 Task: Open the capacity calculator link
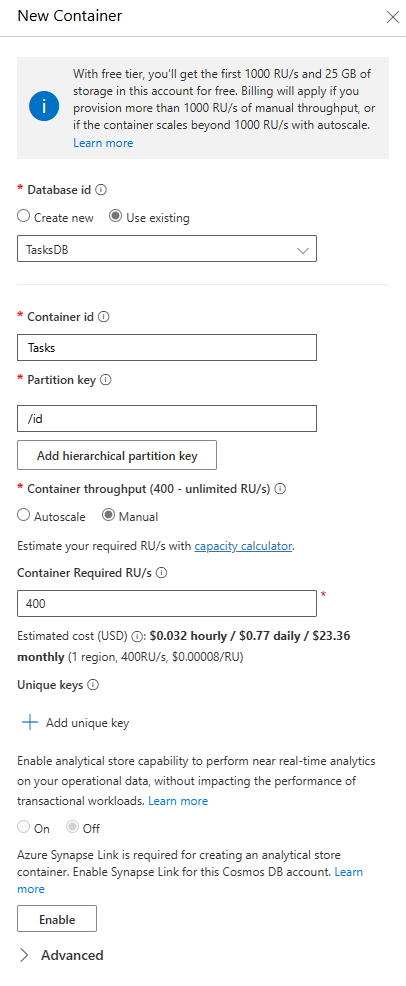pyautogui.click(x=243, y=546)
